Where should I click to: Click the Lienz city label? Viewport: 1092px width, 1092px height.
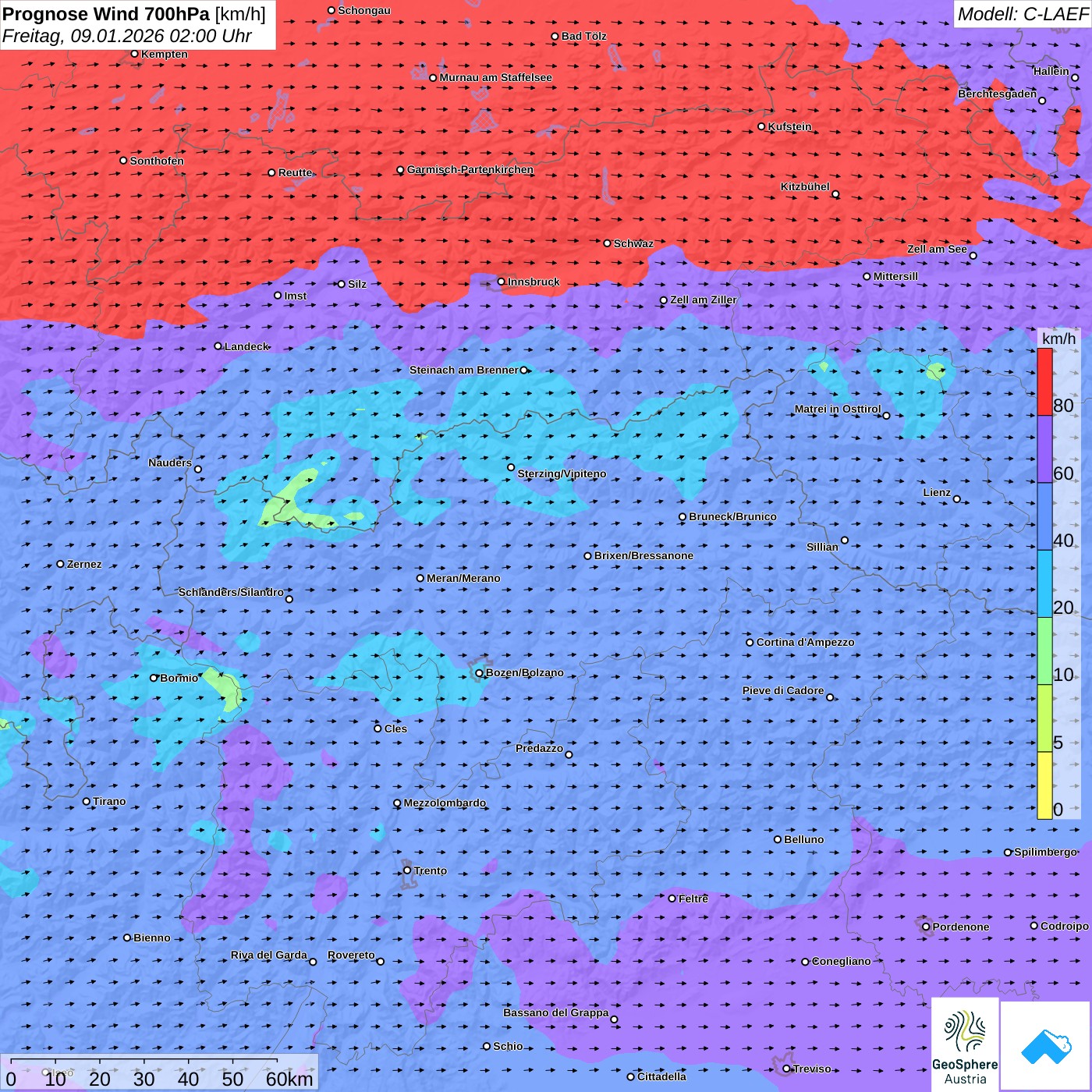(937, 492)
